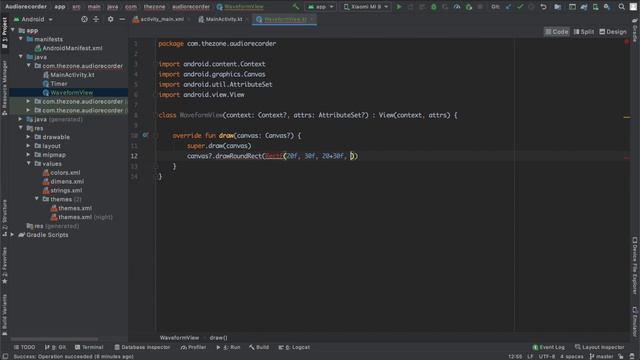640x360 pixels.
Task: Click the master git branch widget
Action: point(601,356)
